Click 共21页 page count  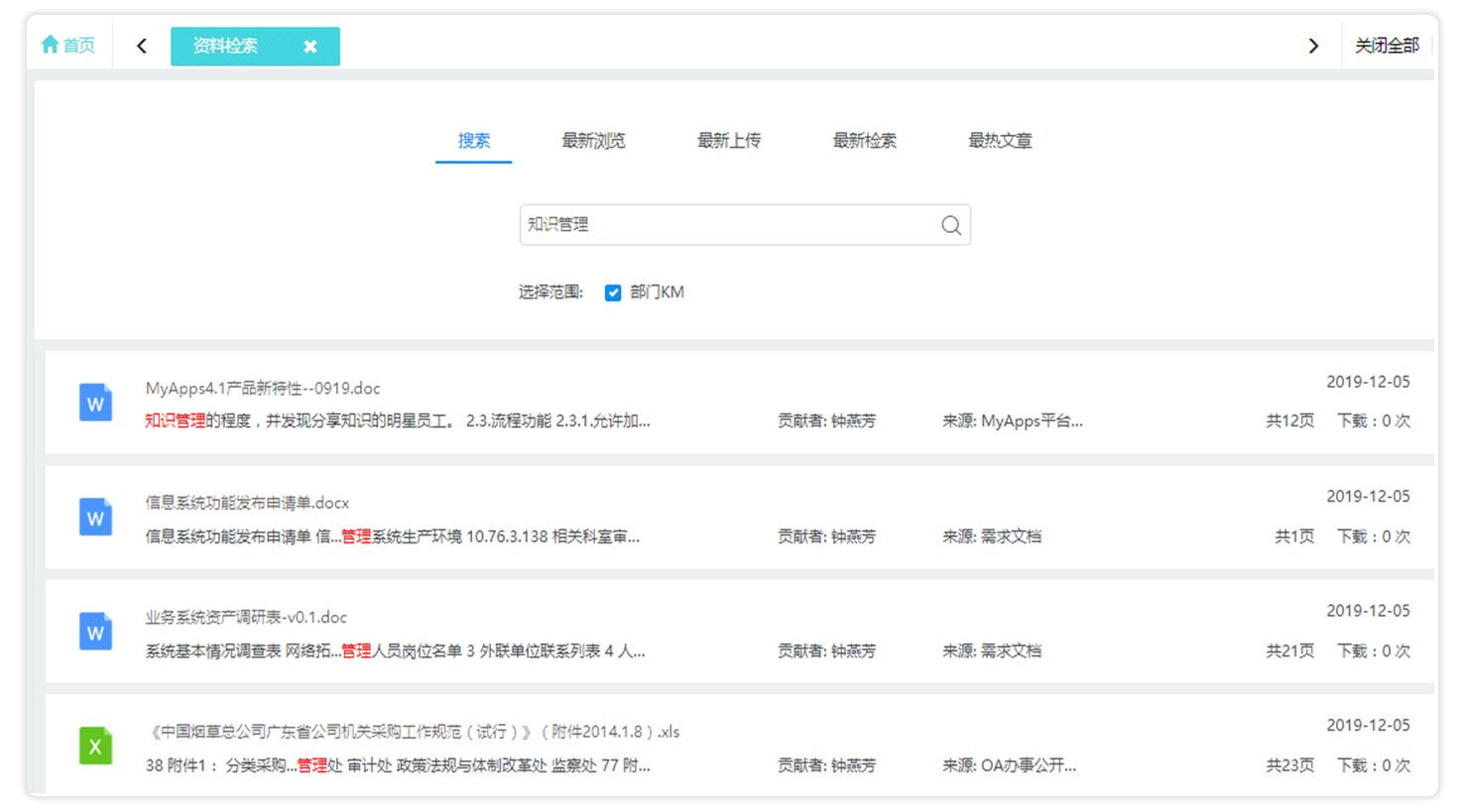pos(1289,651)
